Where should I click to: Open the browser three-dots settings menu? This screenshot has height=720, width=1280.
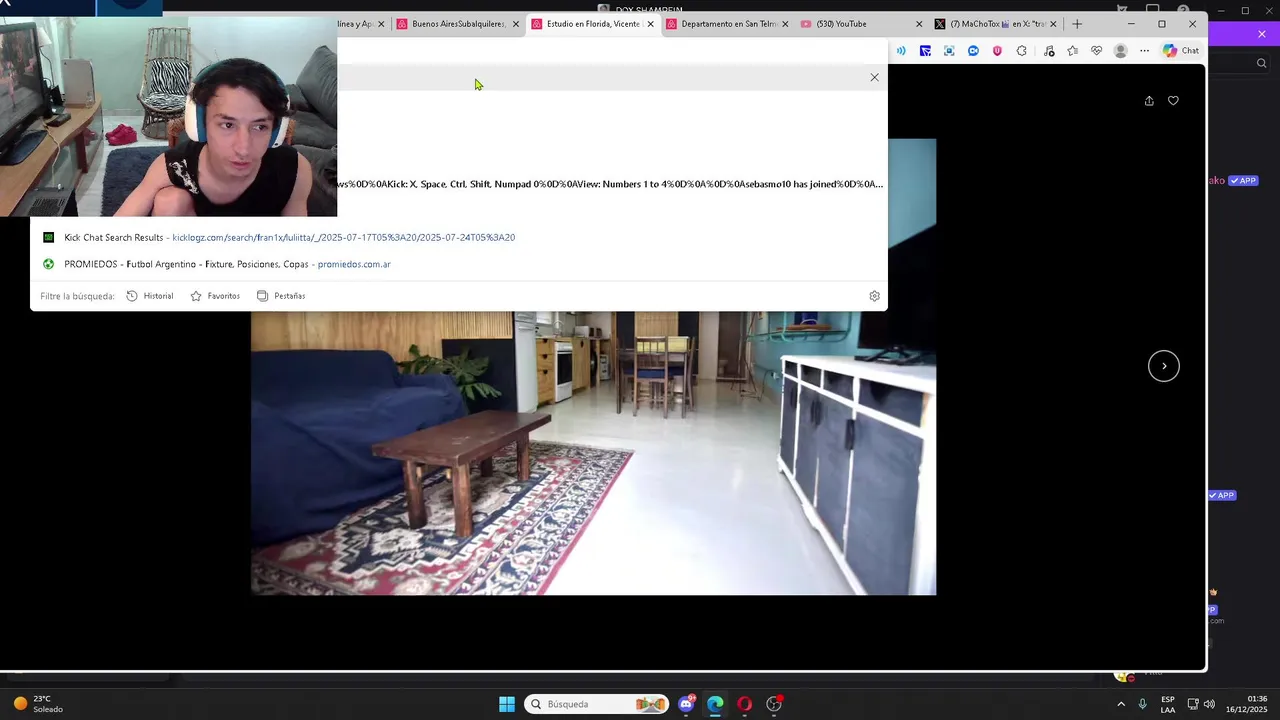[x=1145, y=51]
